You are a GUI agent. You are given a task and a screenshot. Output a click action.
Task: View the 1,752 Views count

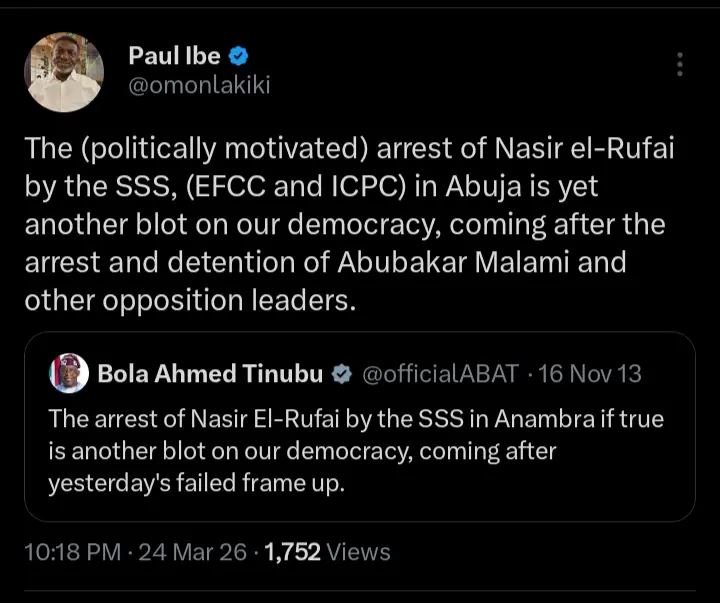tap(326, 551)
